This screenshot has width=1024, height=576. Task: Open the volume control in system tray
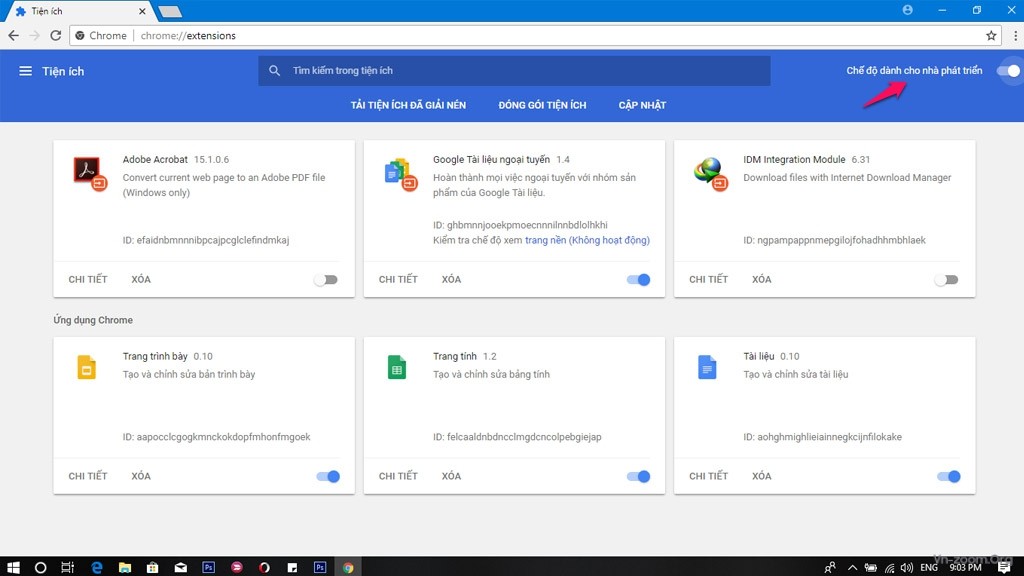click(x=906, y=568)
